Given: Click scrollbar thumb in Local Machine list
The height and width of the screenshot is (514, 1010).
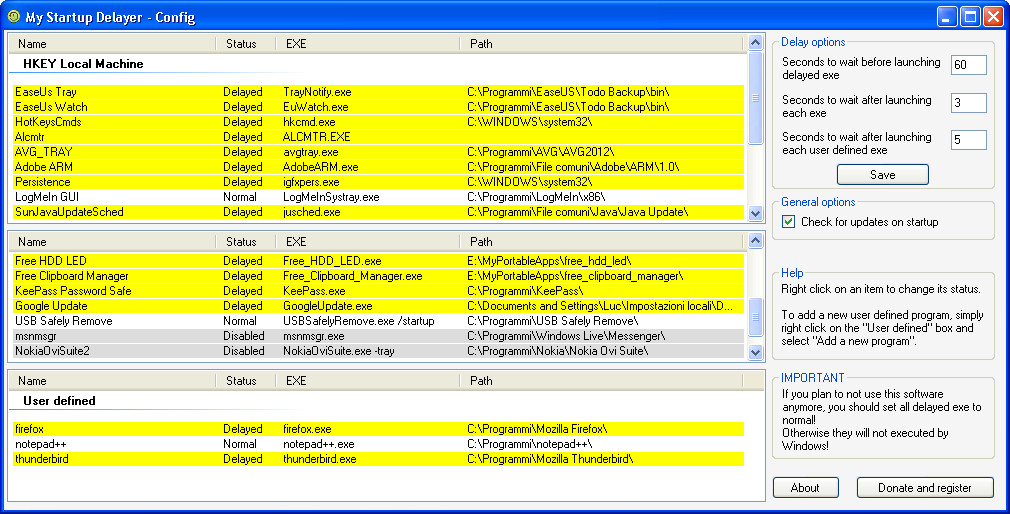Looking at the screenshot, I should [x=755, y=99].
